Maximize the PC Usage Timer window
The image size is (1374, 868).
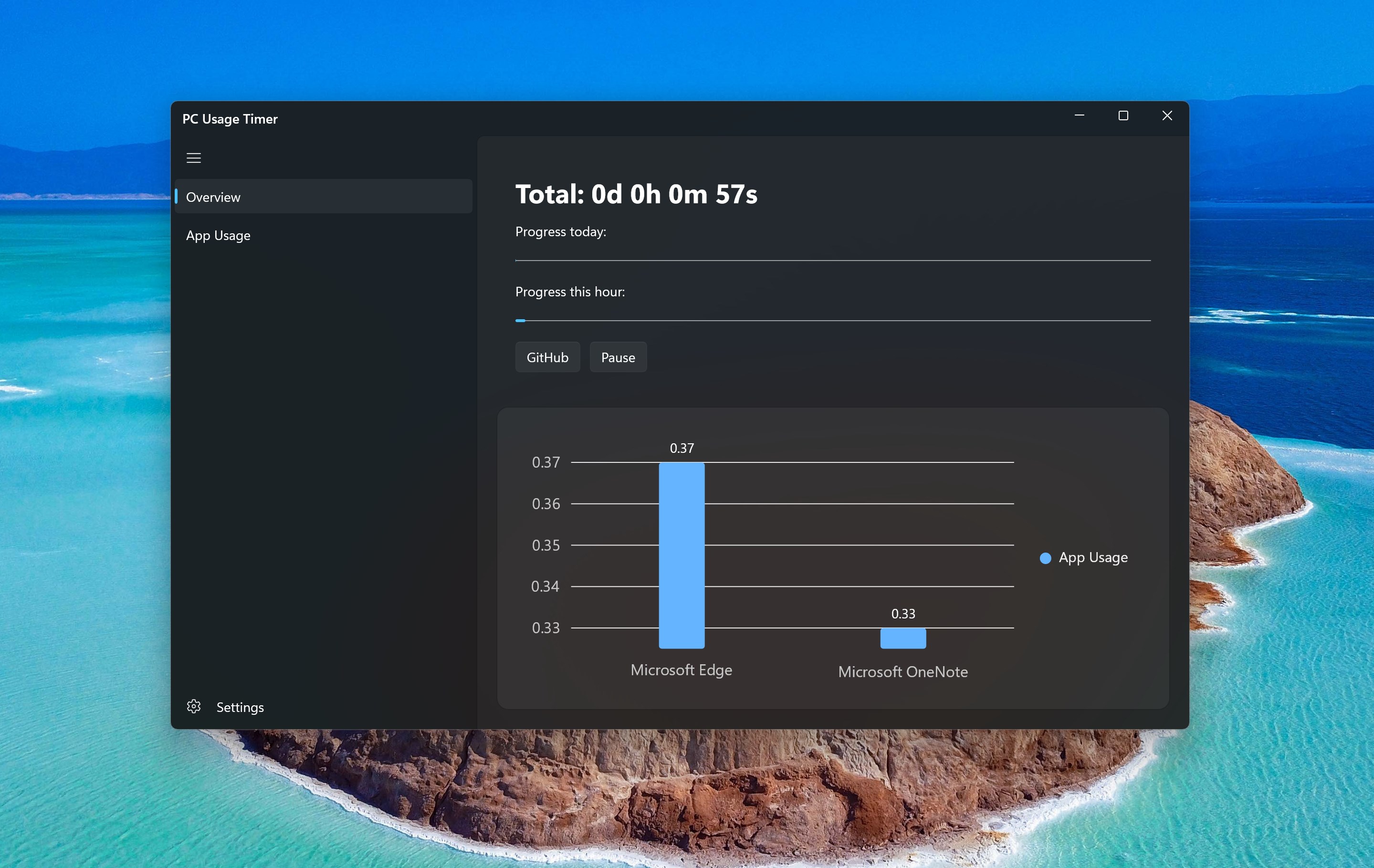pos(1123,116)
